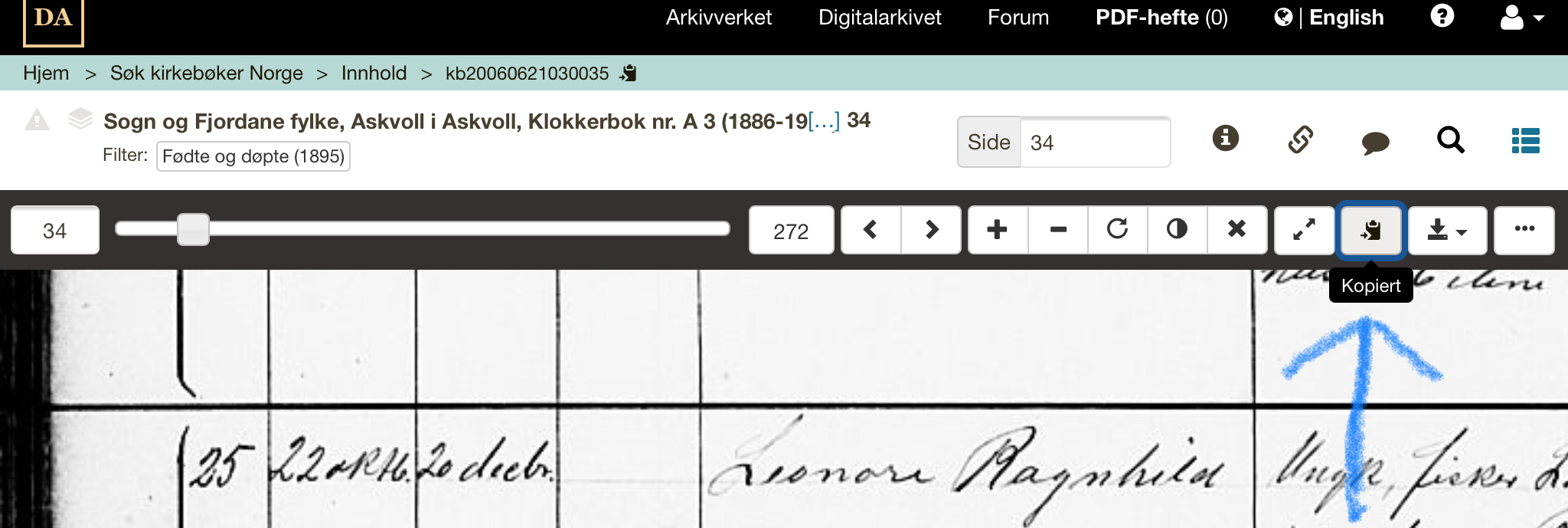Open PDF-hefte in the top menu
This screenshot has height=528, width=1568.
pyautogui.click(x=1161, y=18)
